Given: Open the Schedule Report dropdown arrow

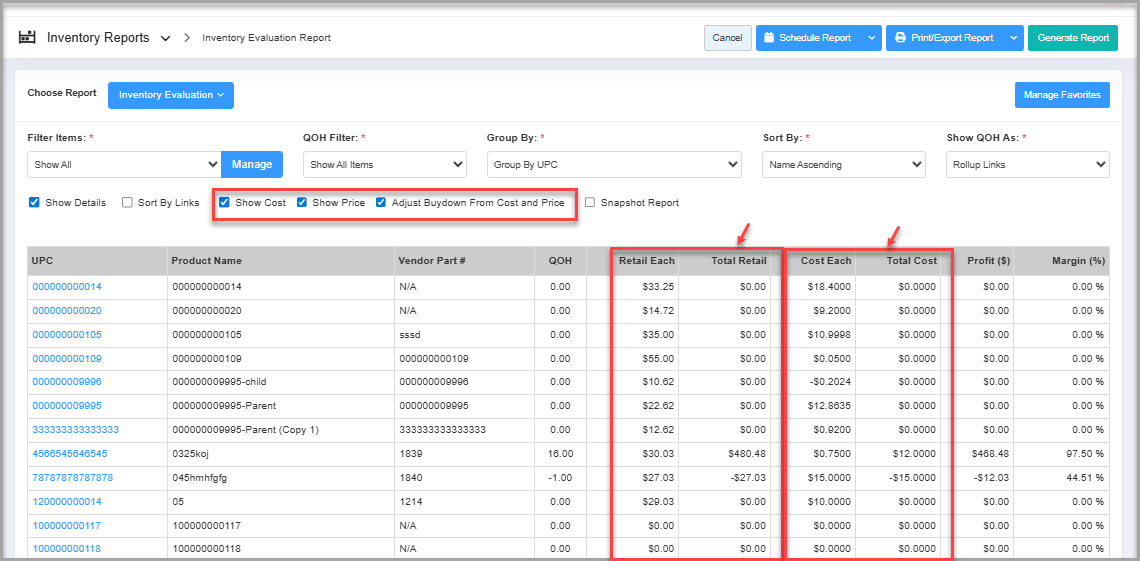Looking at the screenshot, I should point(871,38).
